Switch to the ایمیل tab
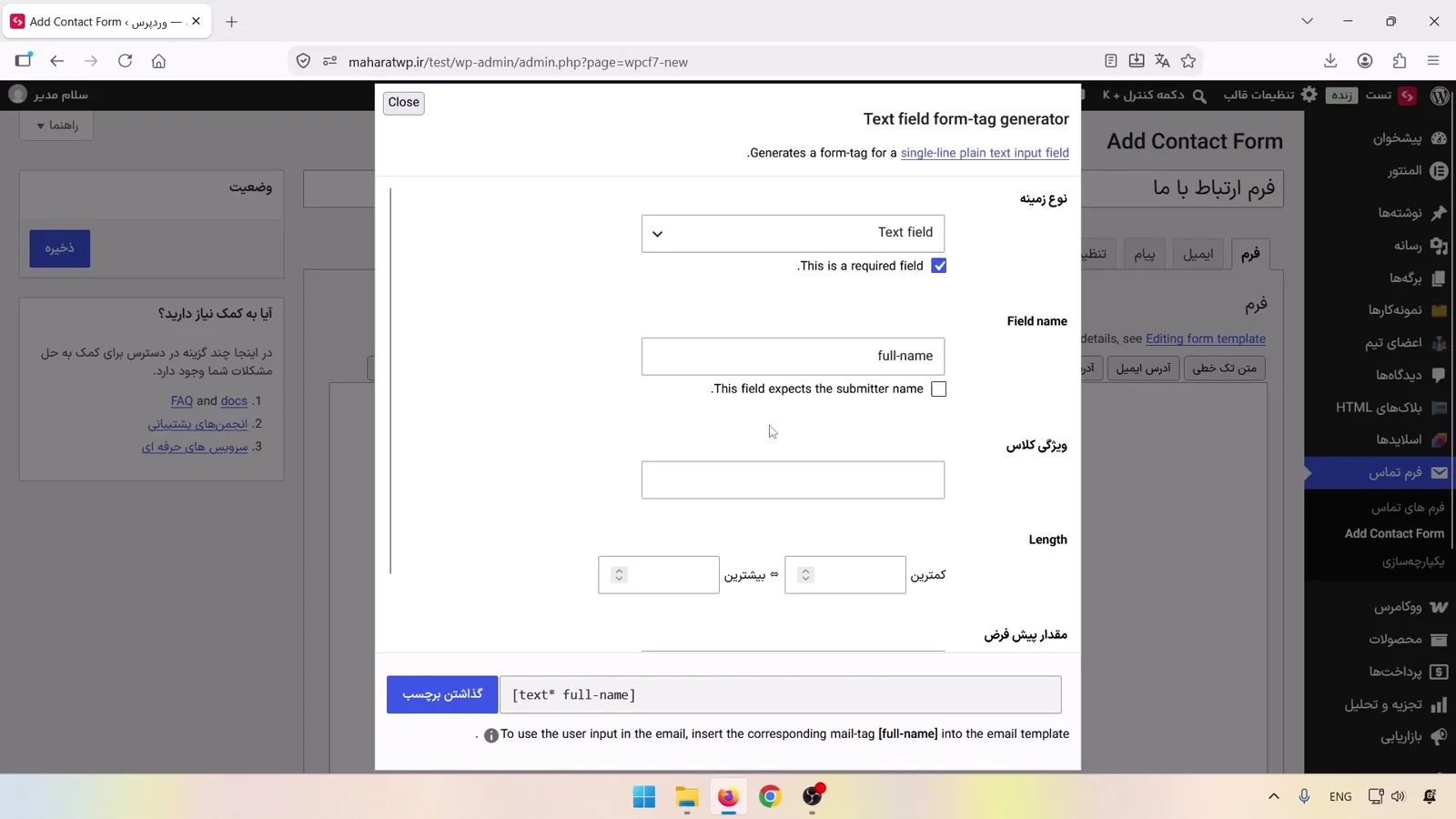 [1198, 255]
